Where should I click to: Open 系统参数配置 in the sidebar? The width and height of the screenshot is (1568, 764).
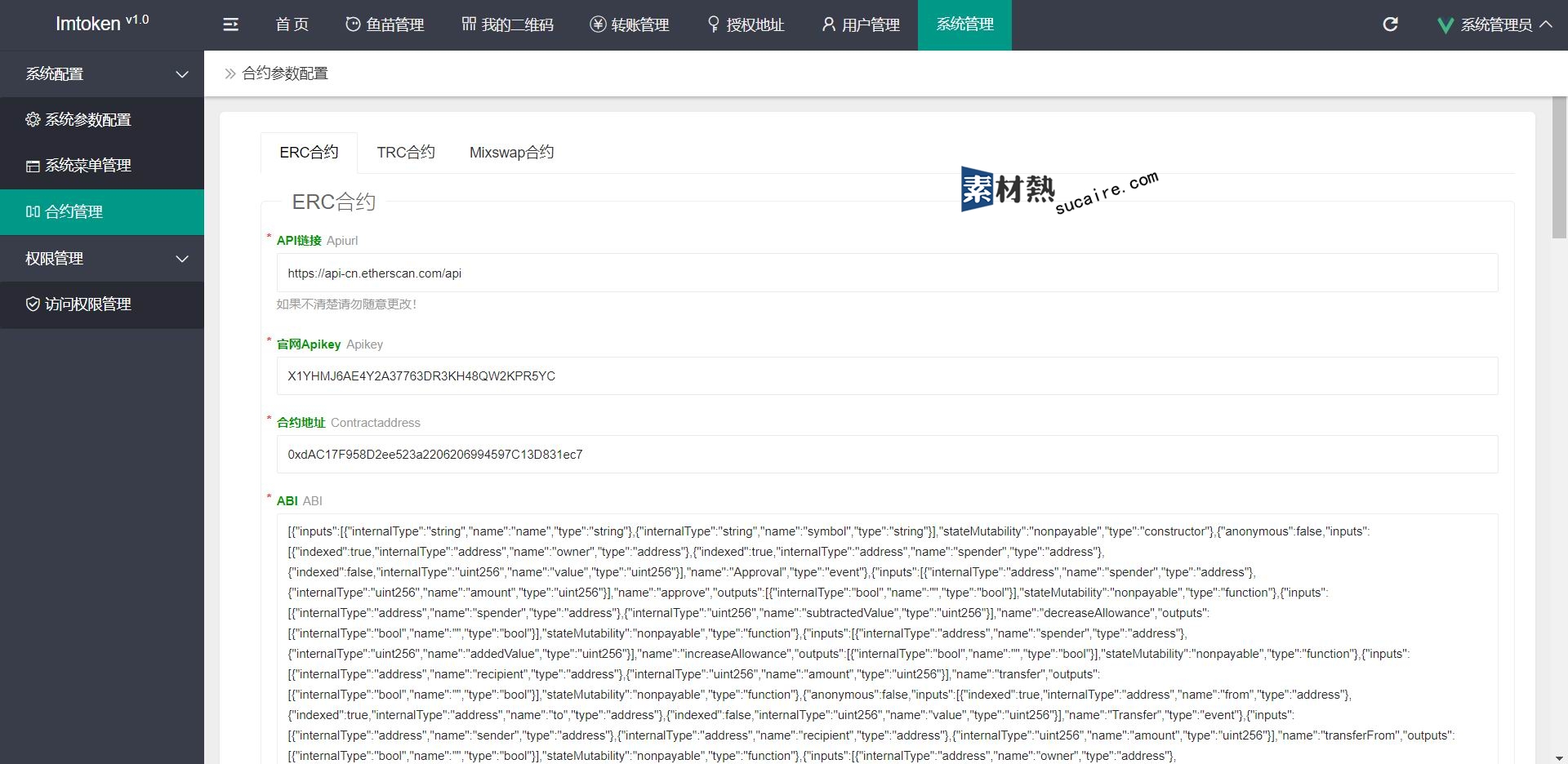tap(102, 120)
